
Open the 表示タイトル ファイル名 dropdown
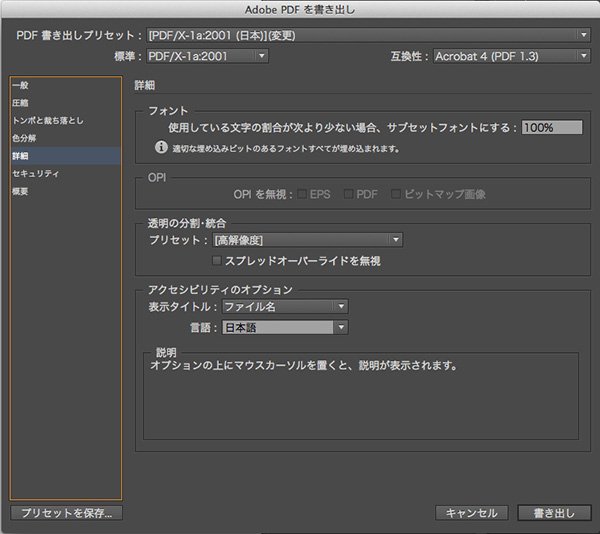coord(285,306)
